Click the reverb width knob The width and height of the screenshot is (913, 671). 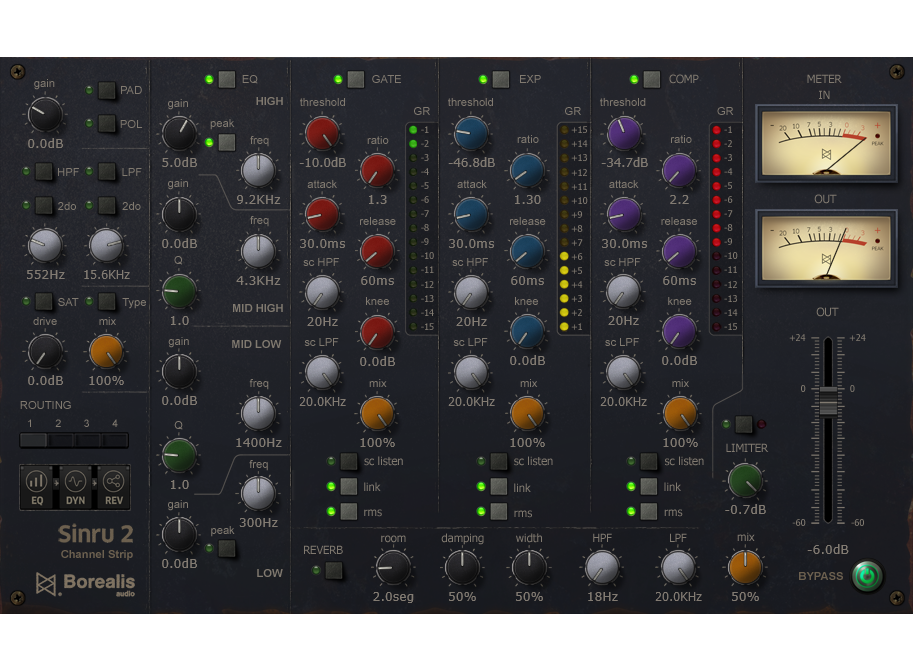529,567
